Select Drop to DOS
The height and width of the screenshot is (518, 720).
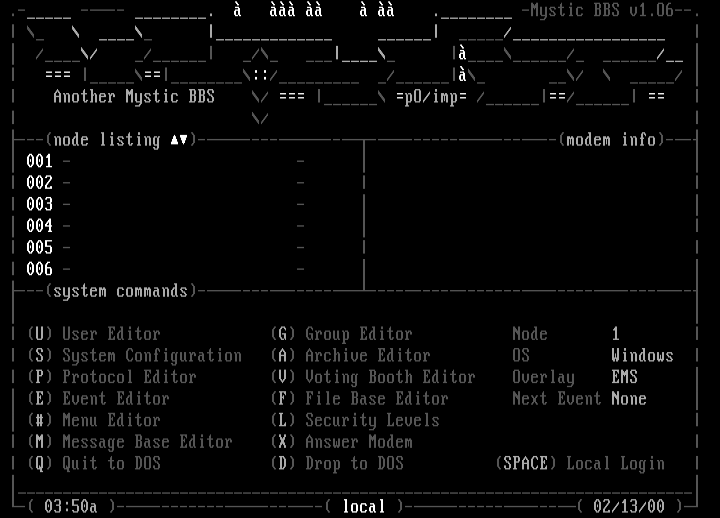(x=337, y=463)
